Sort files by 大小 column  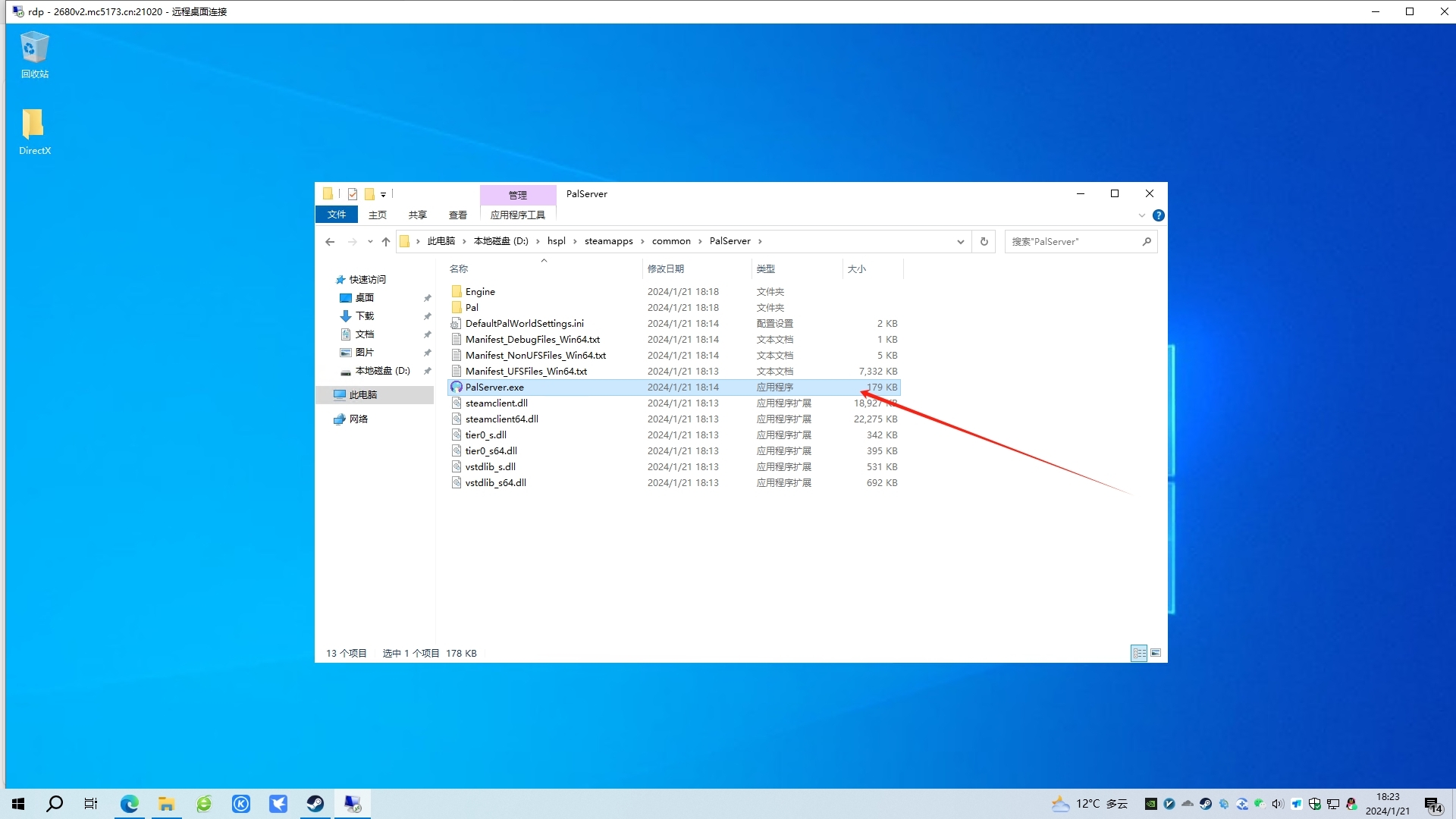tap(857, 269)
